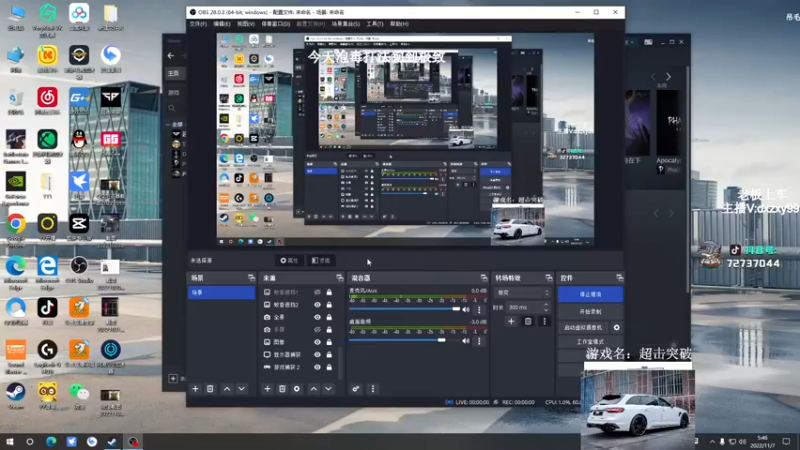Open the three-dot menu for 麦克风/Aux
This screenshot has width=800, height=450.
click(479, 309)
